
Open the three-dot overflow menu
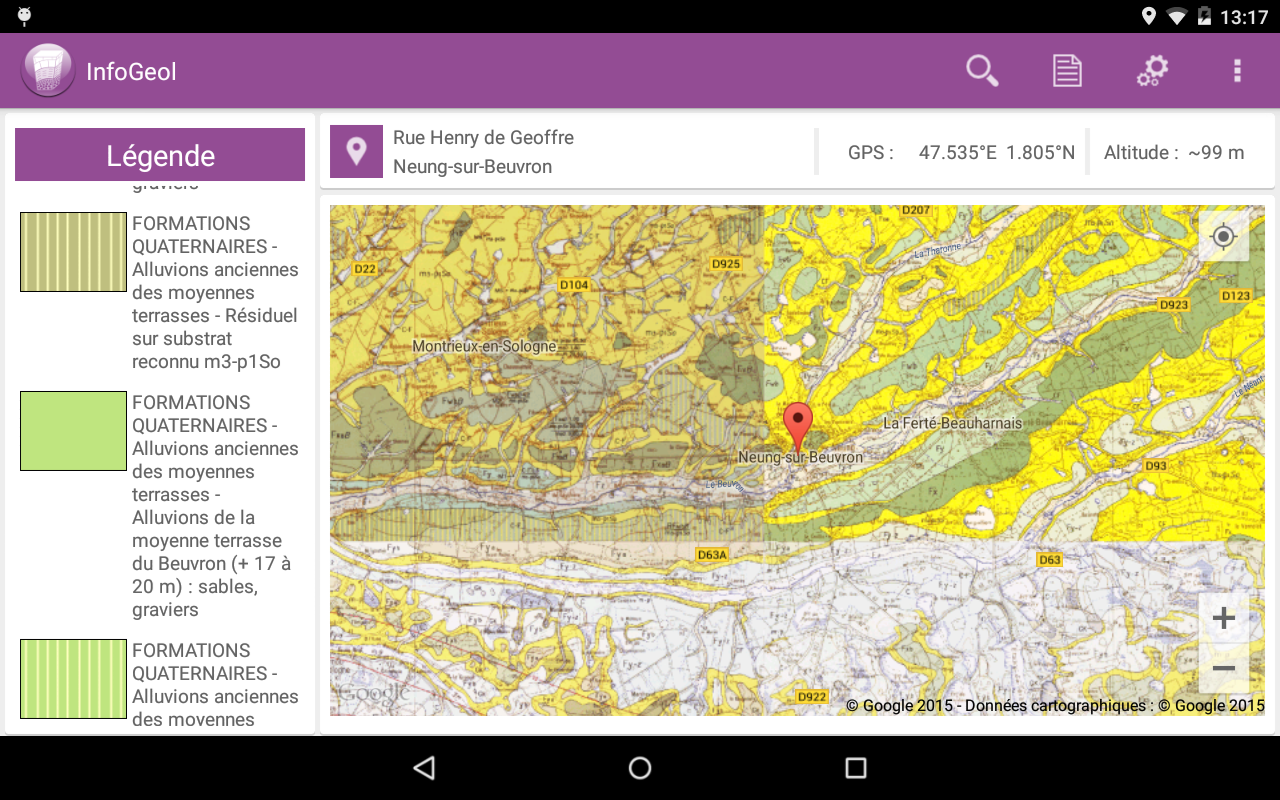coord(1237,71)
